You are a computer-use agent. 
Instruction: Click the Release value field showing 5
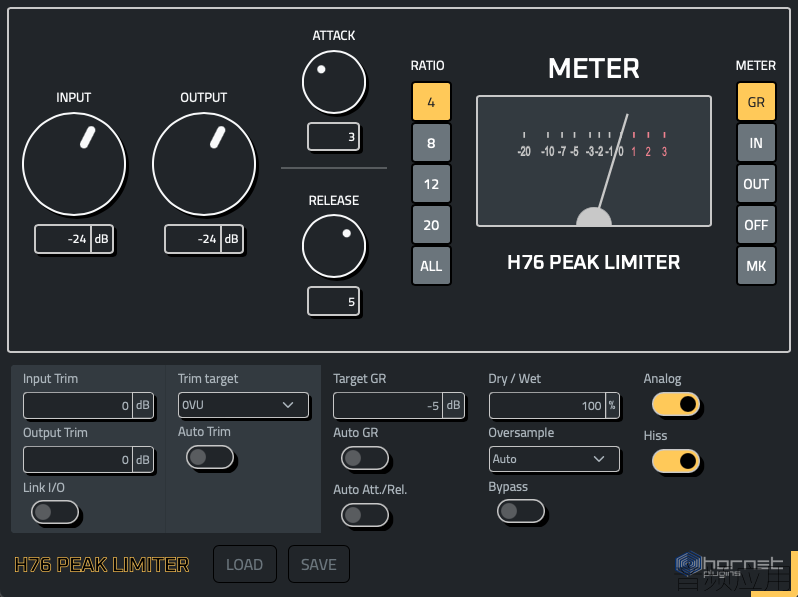coord(333,301)
